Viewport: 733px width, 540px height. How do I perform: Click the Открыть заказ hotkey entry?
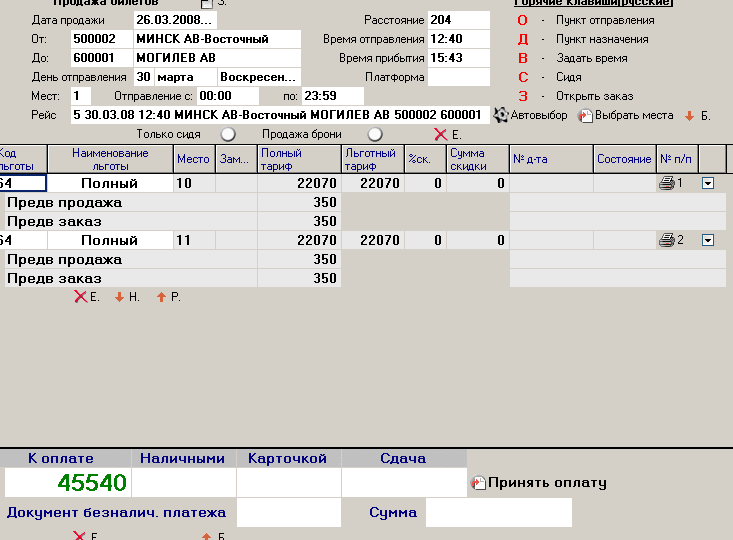[x=595, y=96]
